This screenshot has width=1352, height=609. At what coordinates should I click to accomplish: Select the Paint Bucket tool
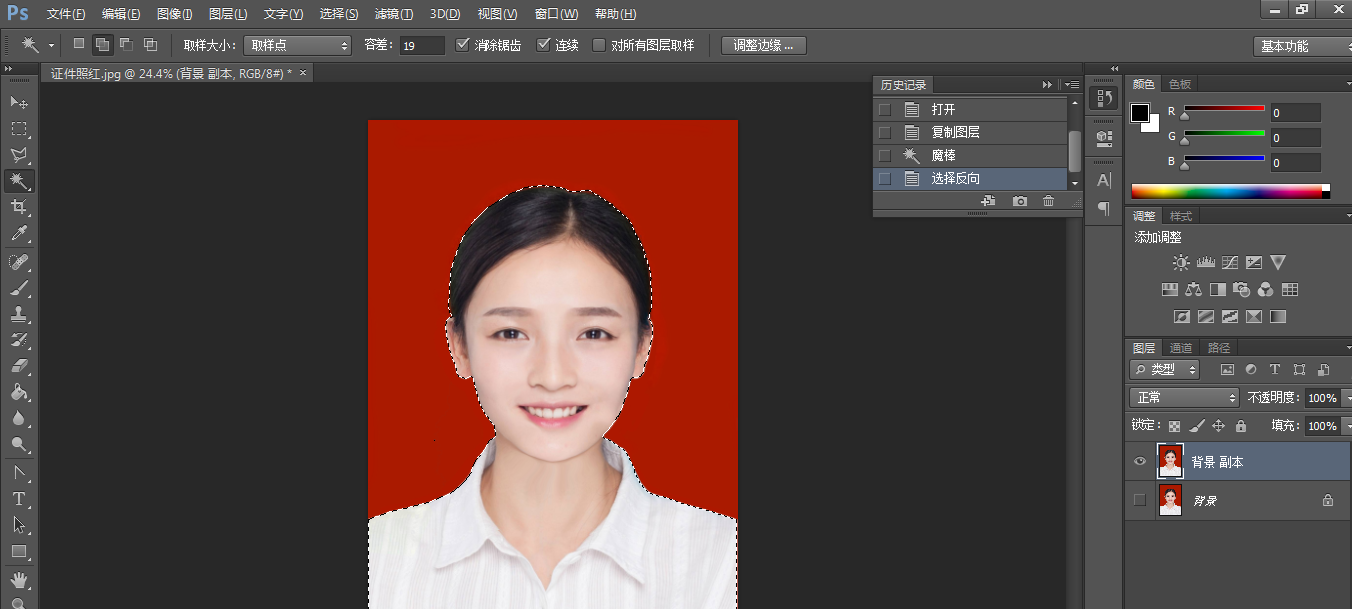[19, 392]
